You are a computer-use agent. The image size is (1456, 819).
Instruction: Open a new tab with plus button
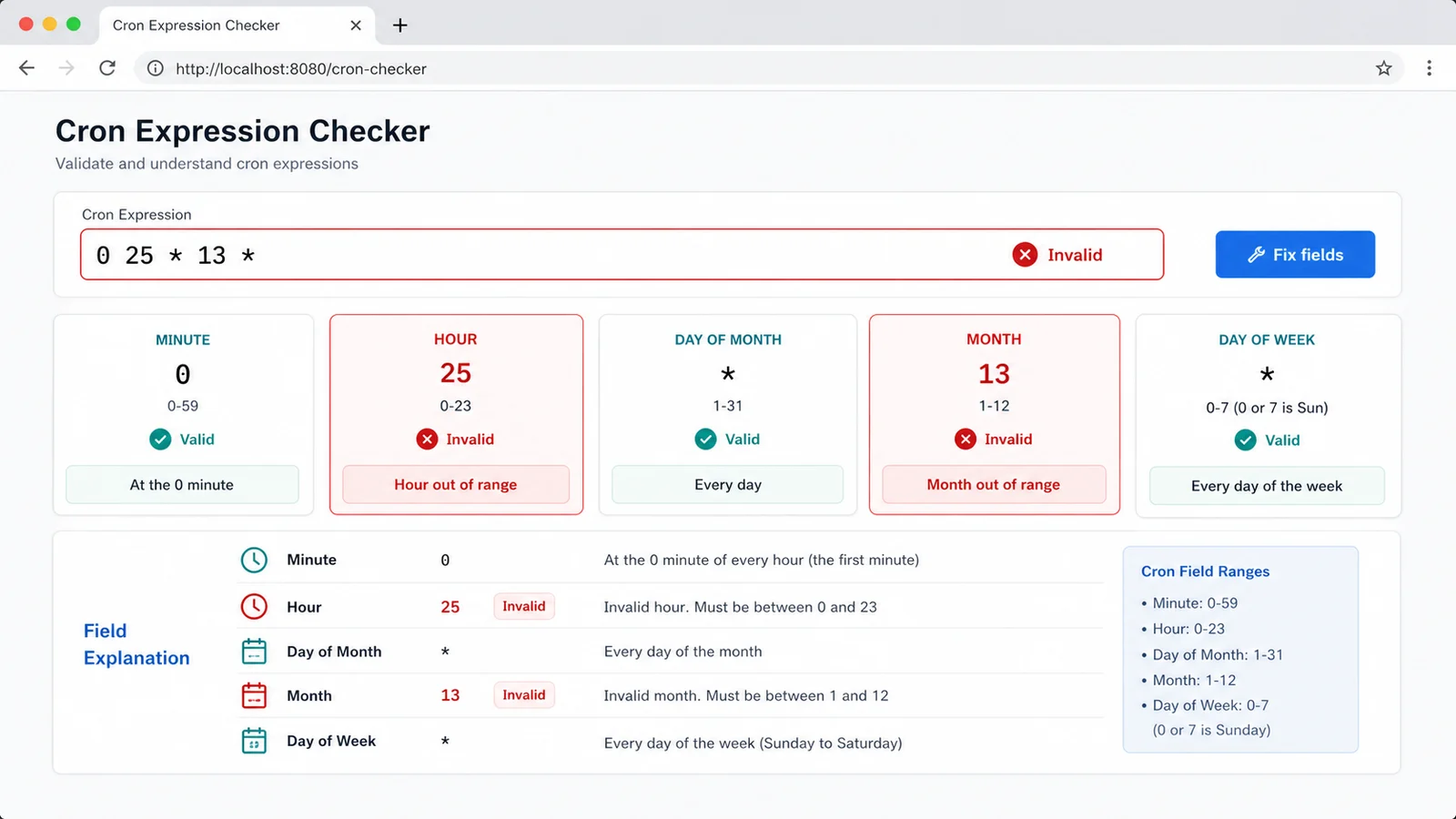(400, 25)
